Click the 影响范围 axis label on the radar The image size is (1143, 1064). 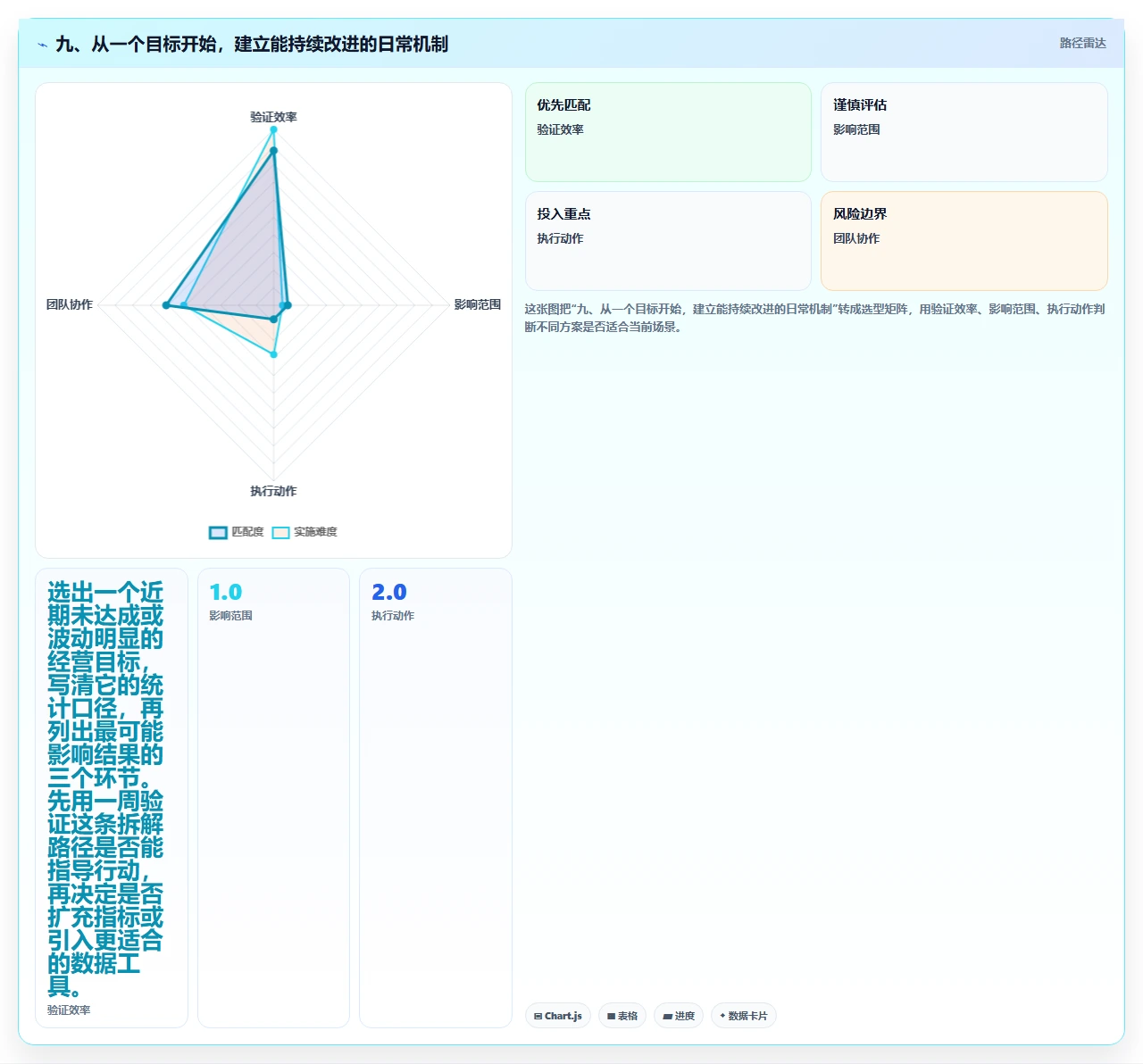(478, 304)
